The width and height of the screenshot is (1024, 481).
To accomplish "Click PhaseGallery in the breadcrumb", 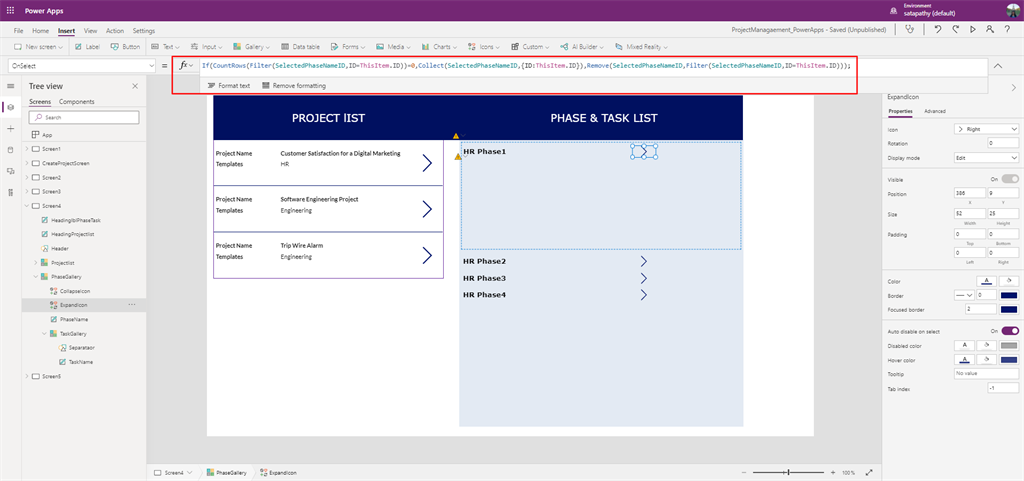I will (226, 473).
